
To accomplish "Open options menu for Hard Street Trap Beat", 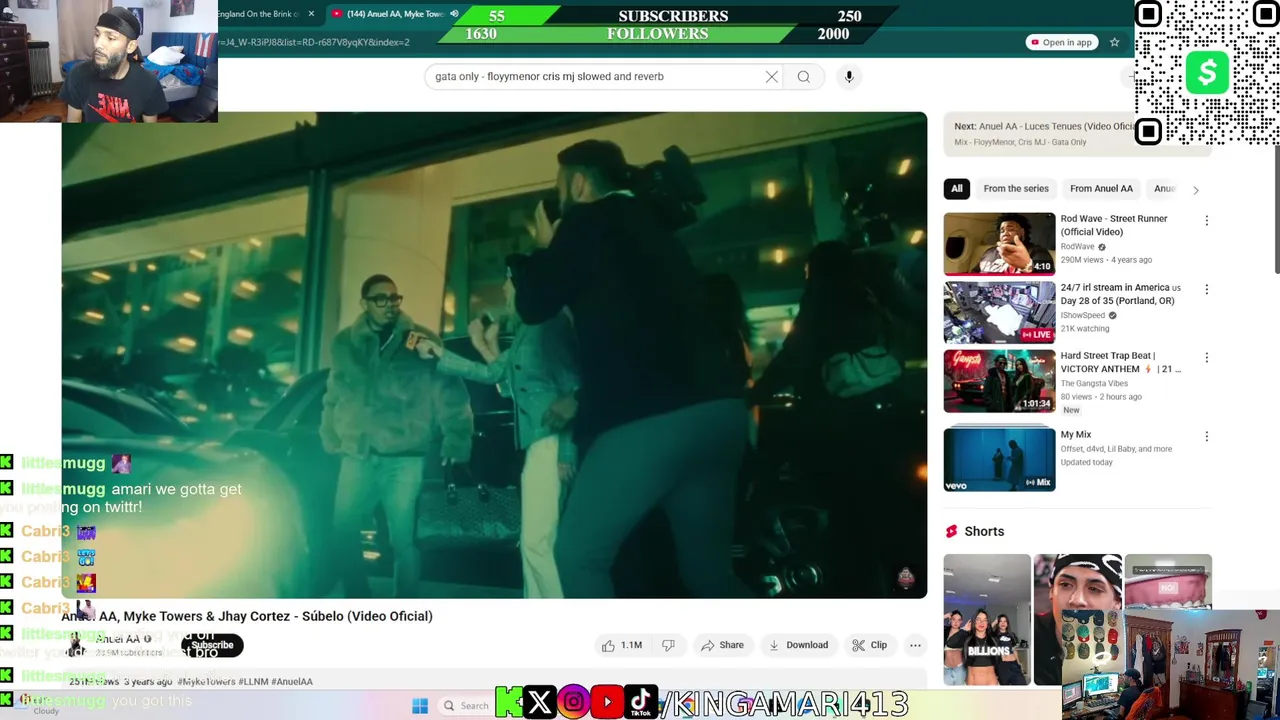I will point(1206,357).
